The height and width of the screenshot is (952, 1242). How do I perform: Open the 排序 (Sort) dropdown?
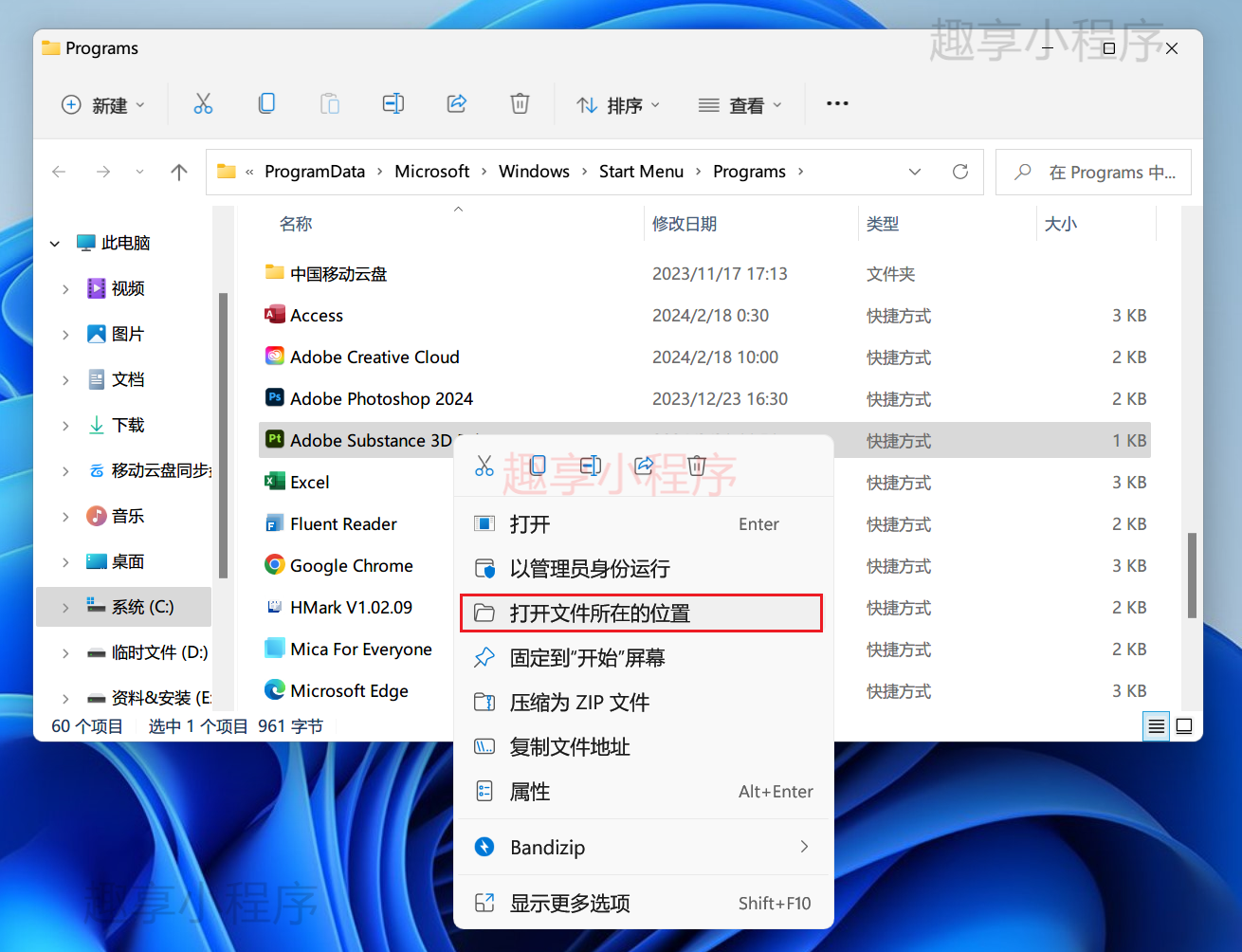617,105
